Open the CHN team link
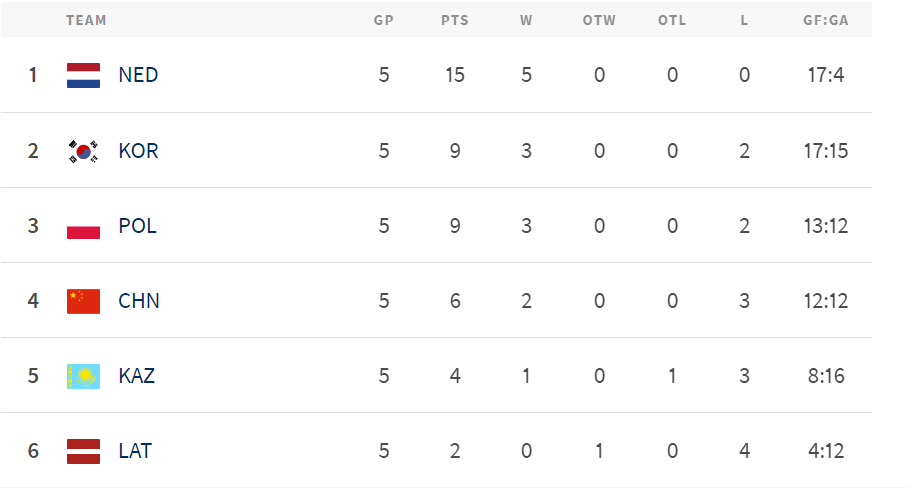 139,301
